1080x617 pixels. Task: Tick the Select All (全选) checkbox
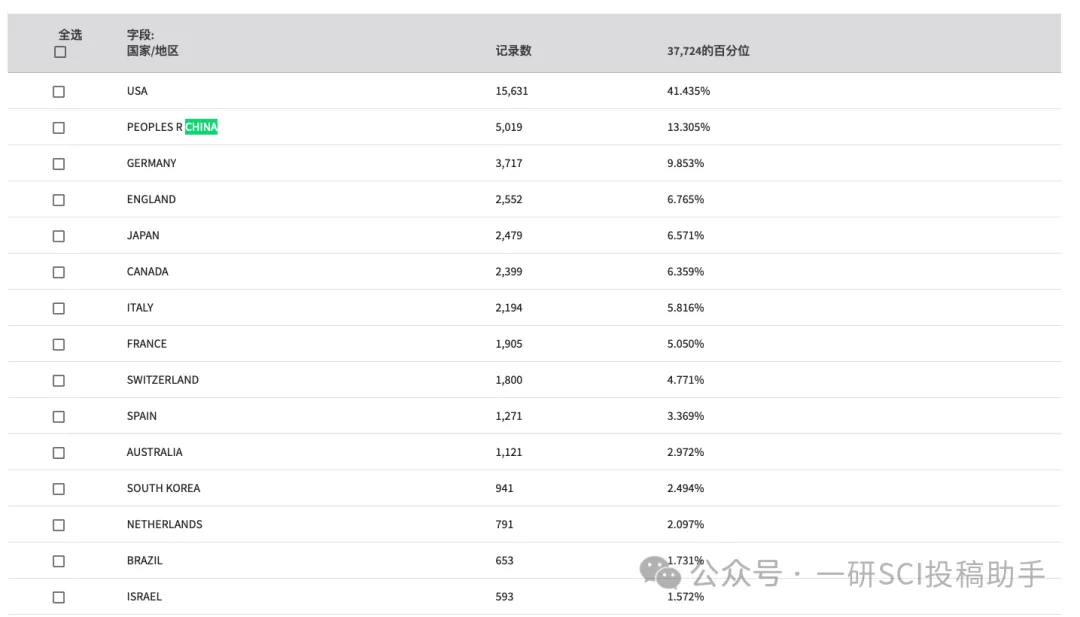[60, 52]
